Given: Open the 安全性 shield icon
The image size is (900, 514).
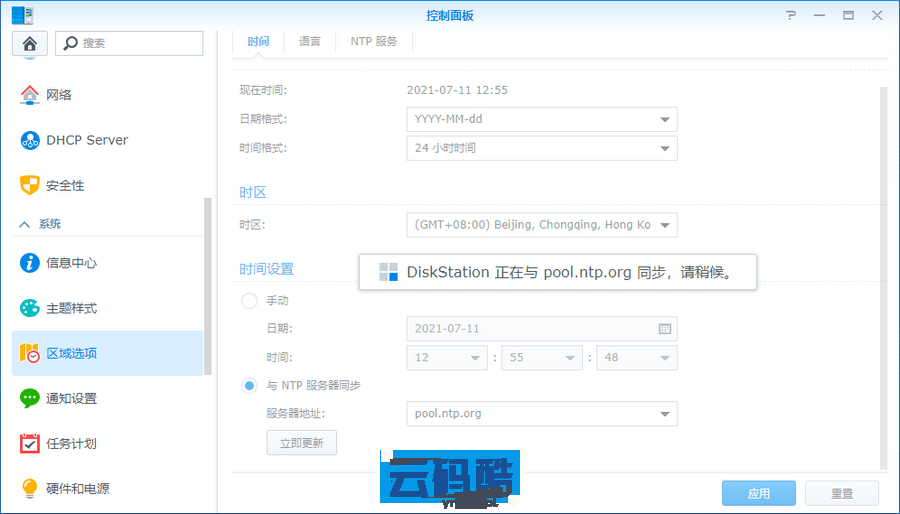Looking at the screenshot, I should pos(30,185).
